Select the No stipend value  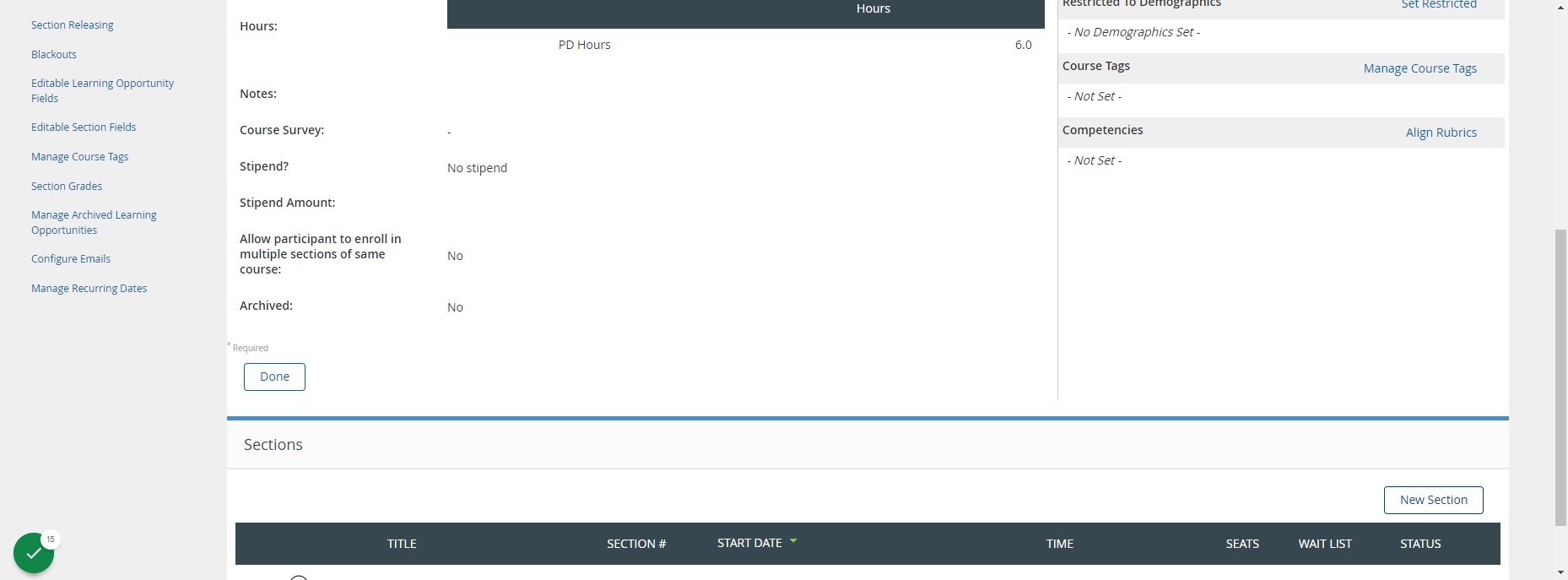477,168
